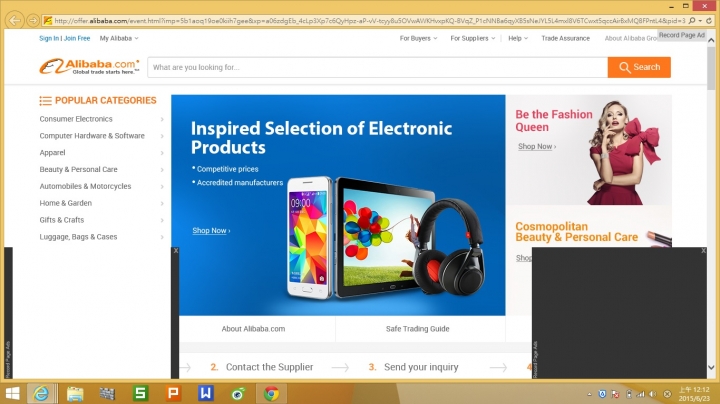This screenshot has width=720, height=404.
Task: Open Google Chrome from the taskbar
Action: coord(271,394)
